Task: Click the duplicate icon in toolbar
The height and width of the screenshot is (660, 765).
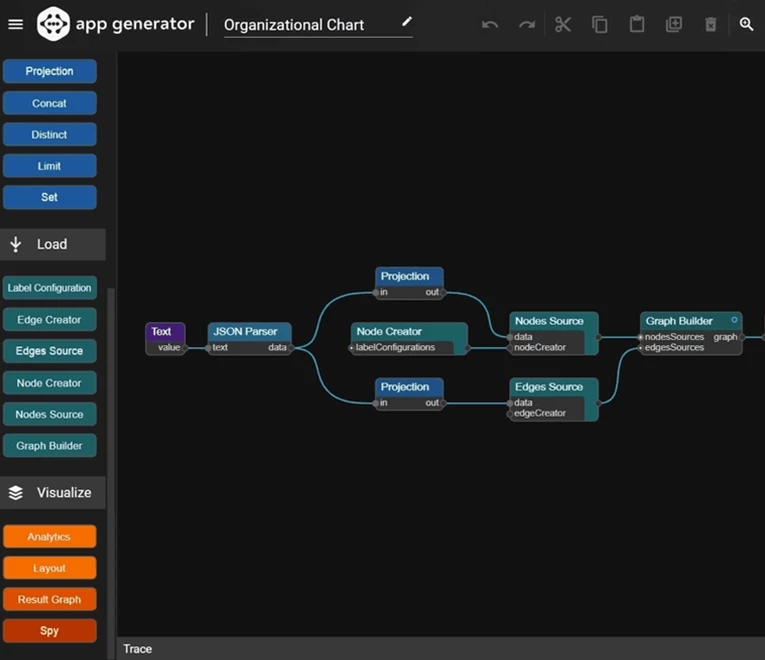Action: pos(674,24)
